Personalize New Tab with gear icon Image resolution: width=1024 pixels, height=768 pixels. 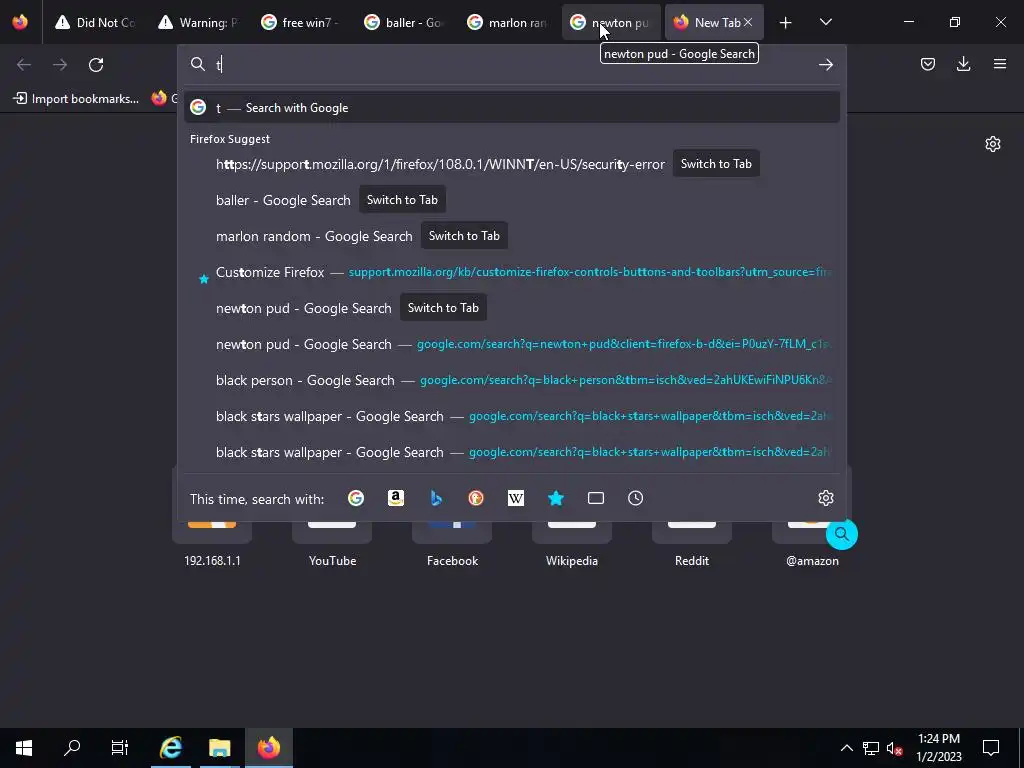[993, 144]
